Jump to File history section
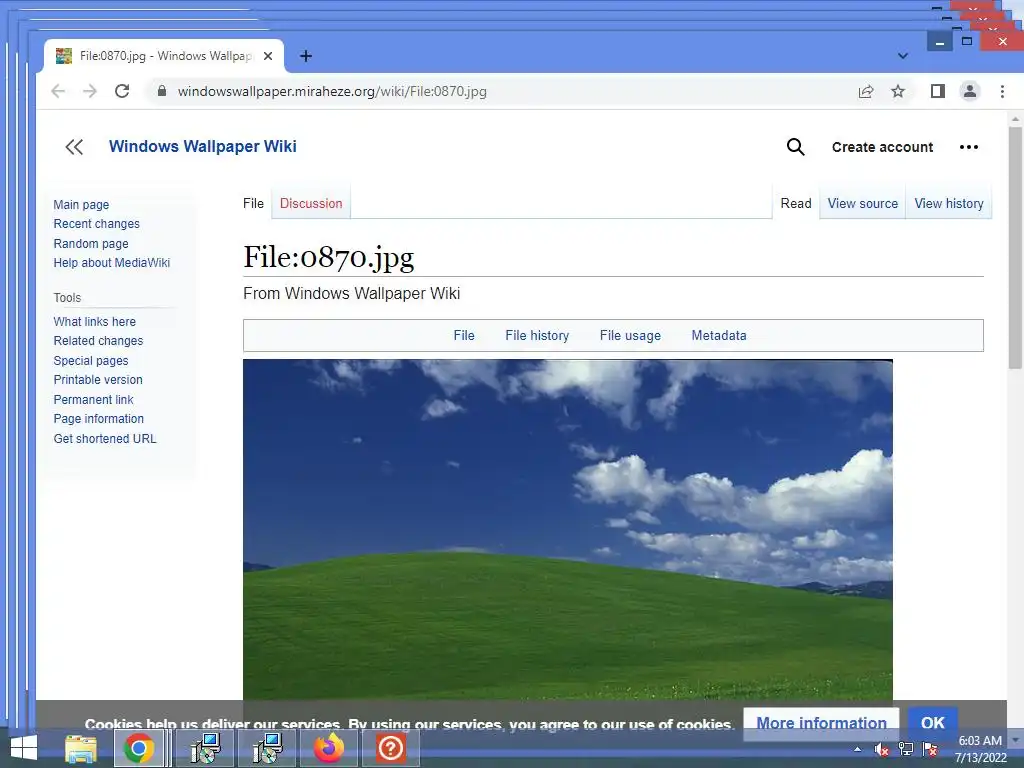Viewport: 1024px width, 768px height. [x=537, y=335]
